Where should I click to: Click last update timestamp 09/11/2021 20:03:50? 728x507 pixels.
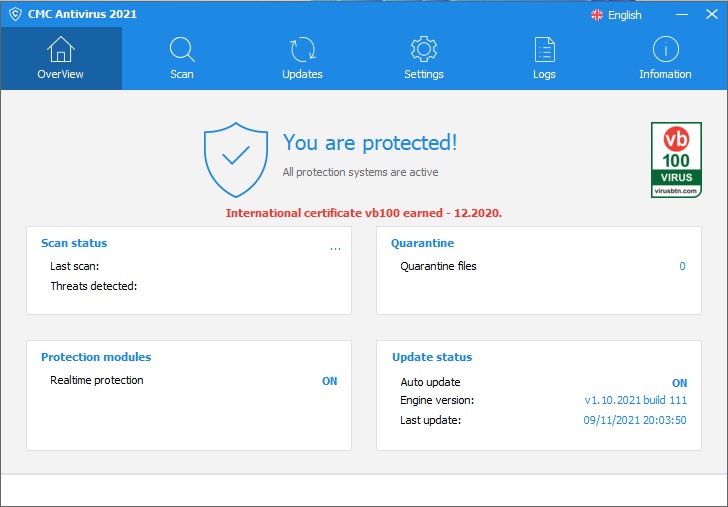(635, 420)
